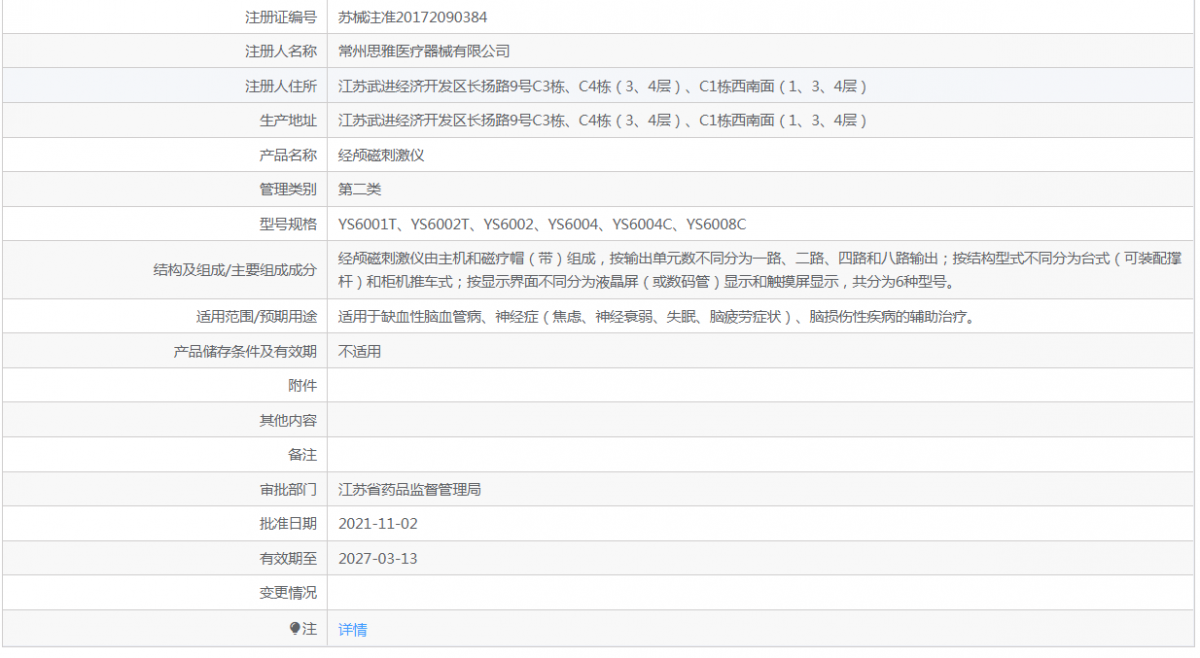
Task: Click the 产品储存条件及有效期 label
Action: 245,352
